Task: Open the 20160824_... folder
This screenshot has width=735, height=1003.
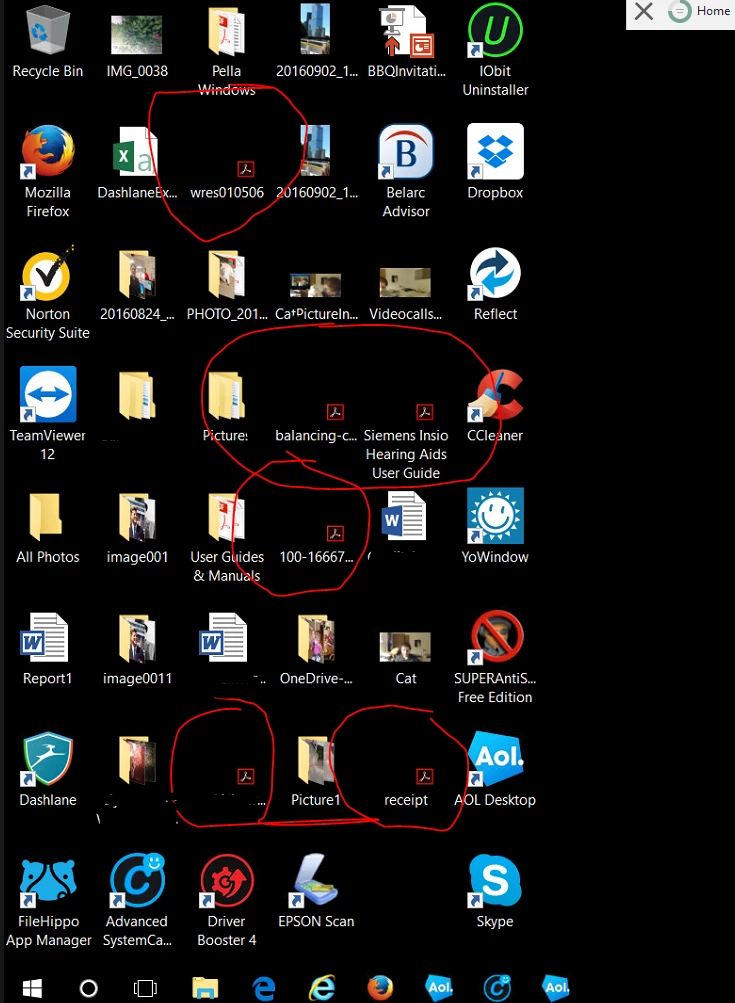Action: [x=137, y=275]
